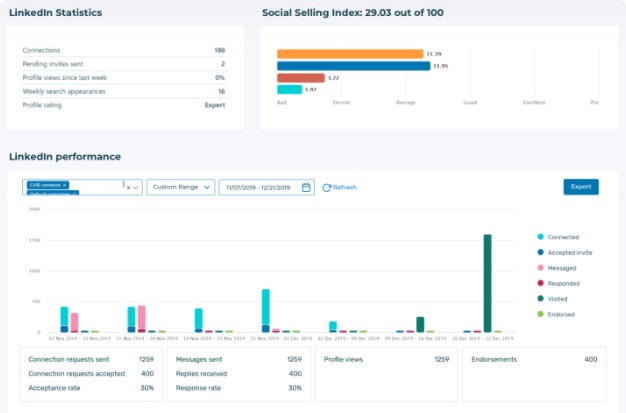Clear all selected campaigns with X icon
This screenshot has width=626, height=413.
(128, 187)
